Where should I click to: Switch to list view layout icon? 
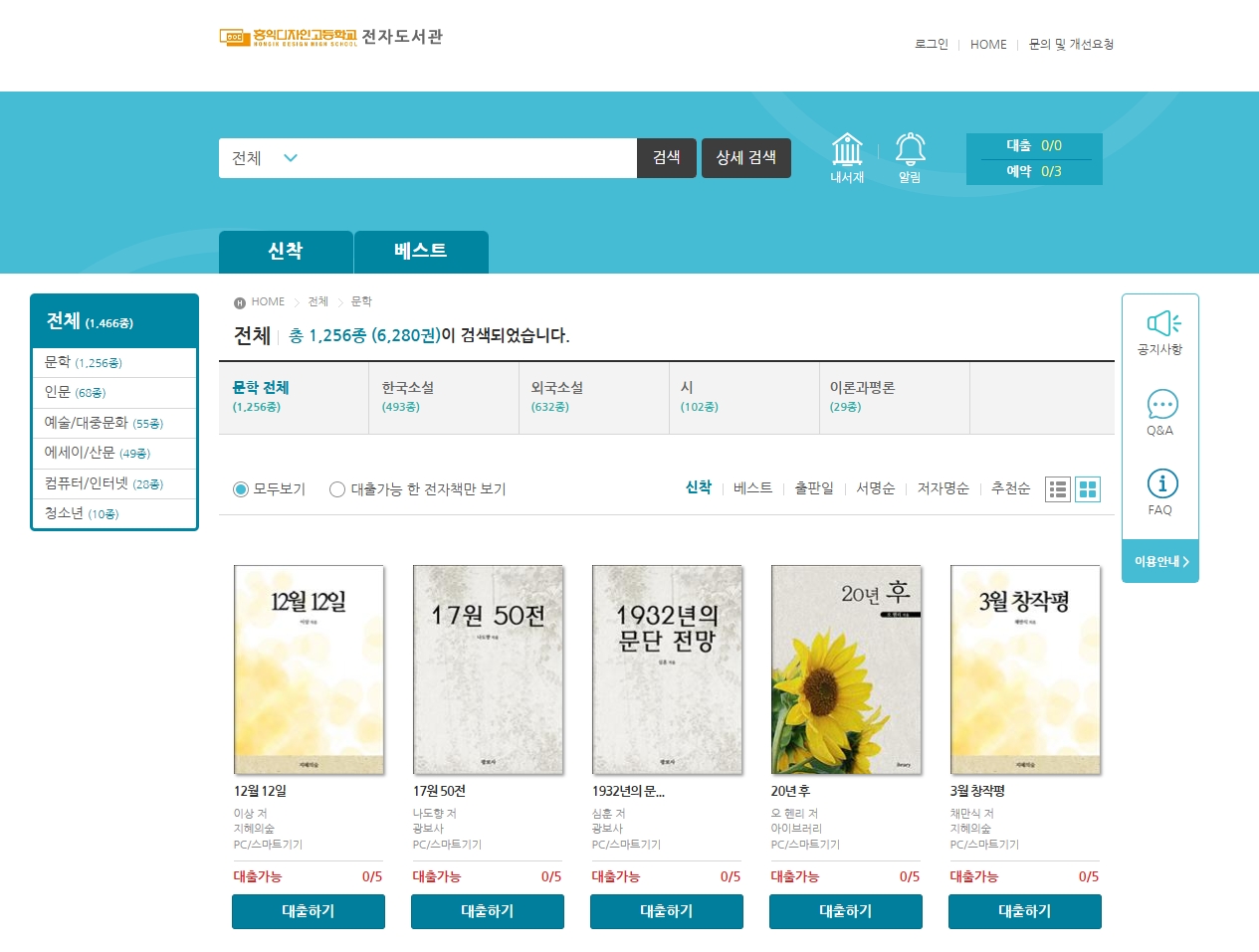point(1058,489)
